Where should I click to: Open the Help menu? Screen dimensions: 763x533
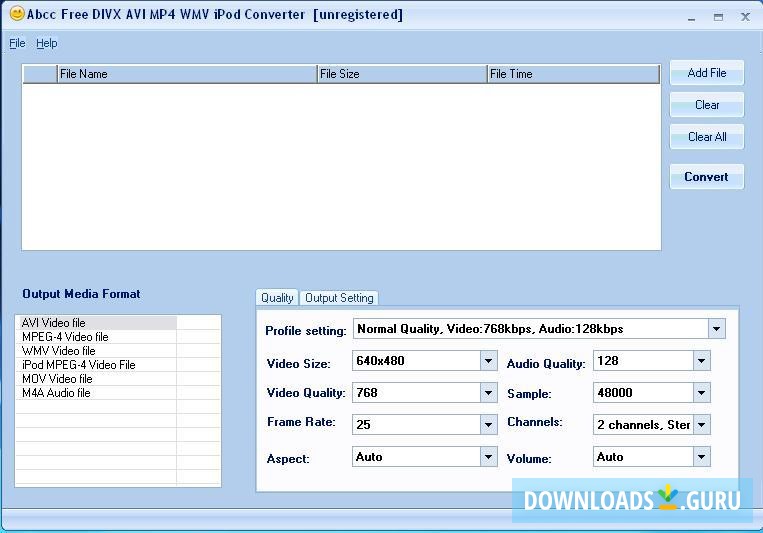[x=47, y=43]
